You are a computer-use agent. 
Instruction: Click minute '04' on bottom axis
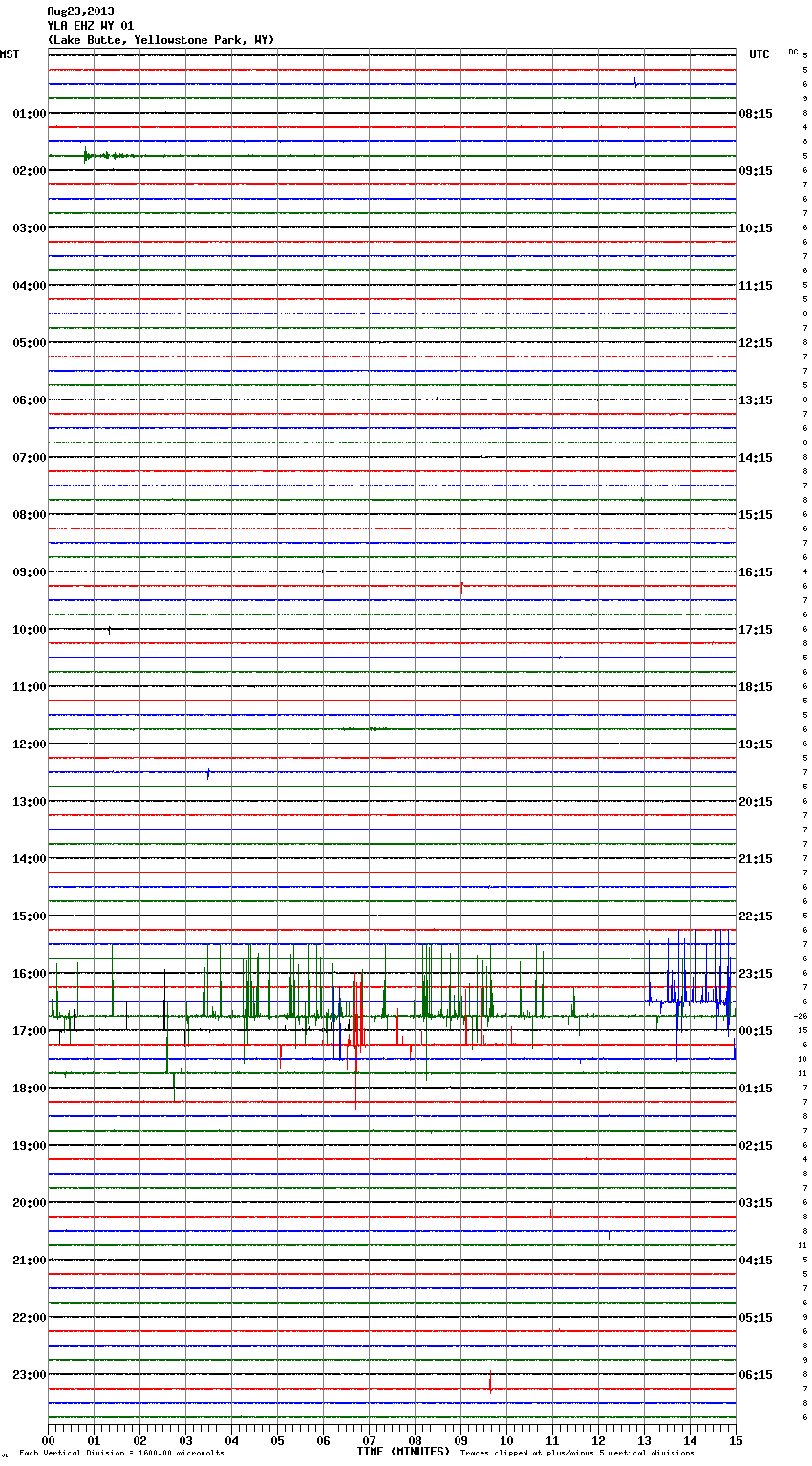(x=231, y=1440)
